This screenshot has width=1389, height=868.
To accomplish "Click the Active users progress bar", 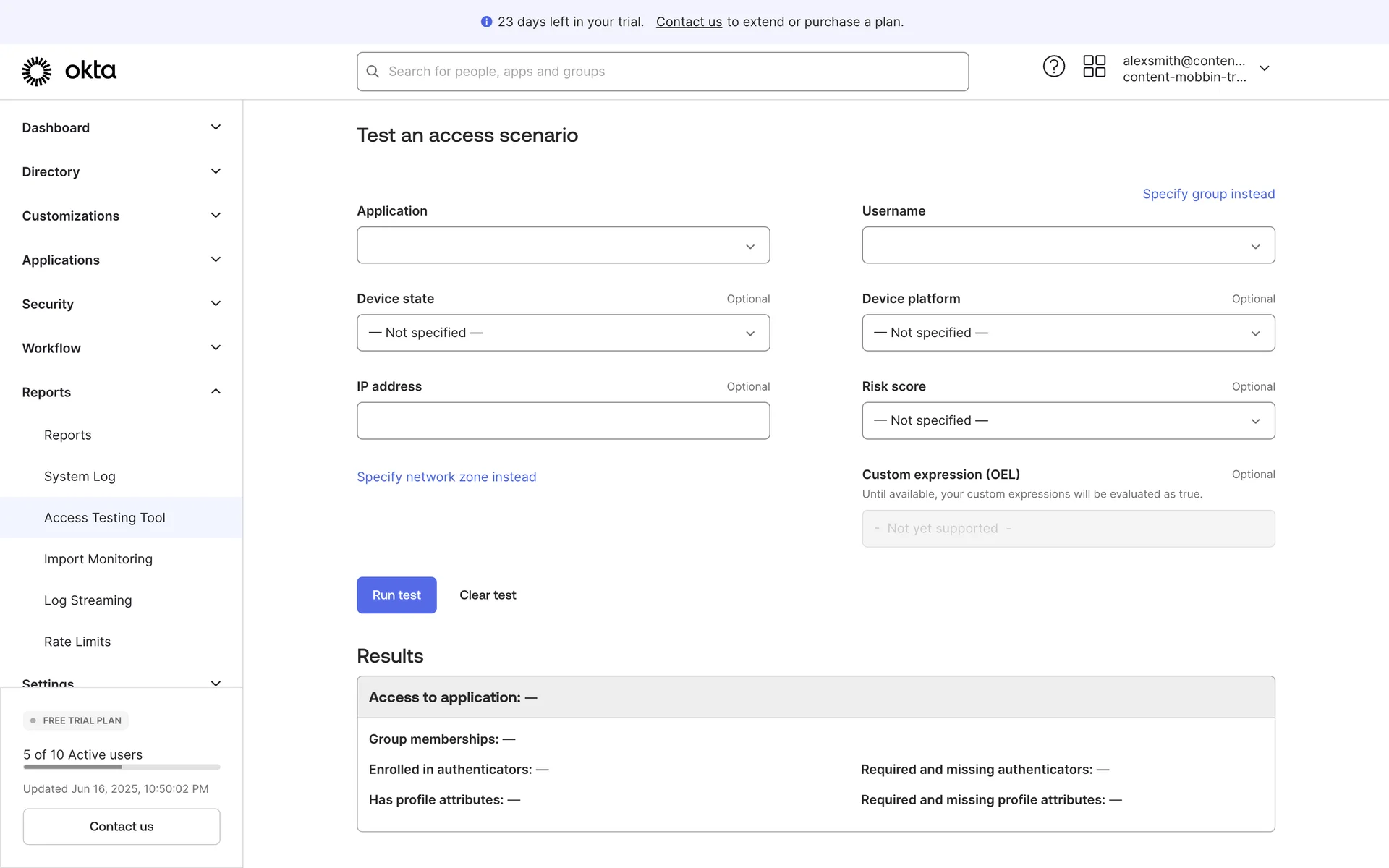I will tap(122, 767).
